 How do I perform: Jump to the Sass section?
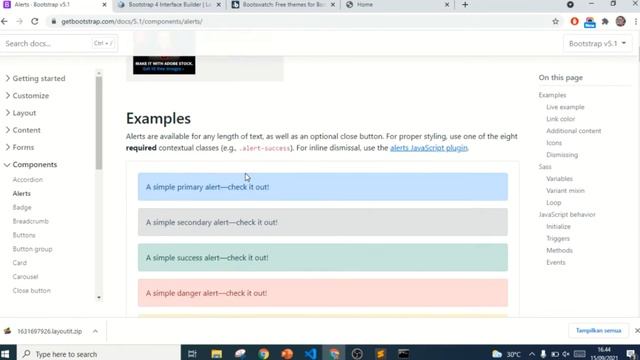click(x=545, y=167)
